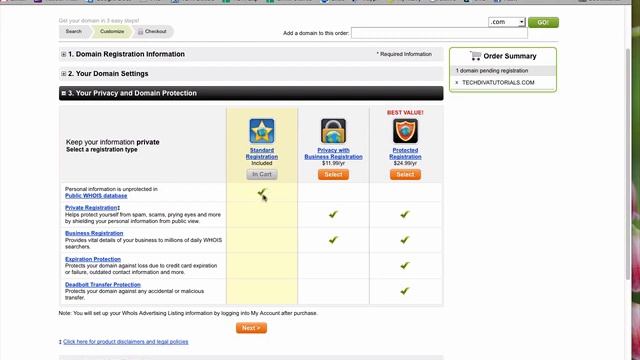The image size is (640, 360).
Task: Select Protected Registration plan button
Action: pos(405,174)
